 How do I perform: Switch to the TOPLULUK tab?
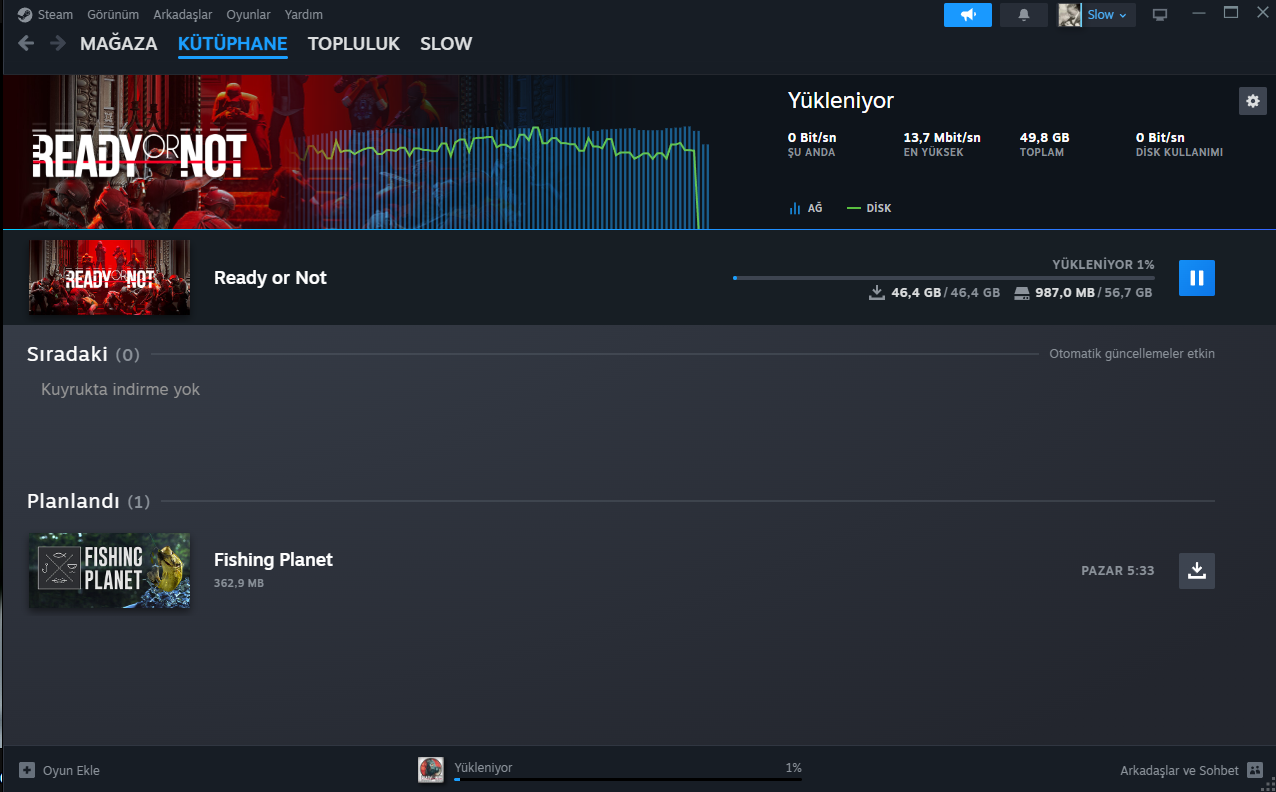(x=354, y=44)
